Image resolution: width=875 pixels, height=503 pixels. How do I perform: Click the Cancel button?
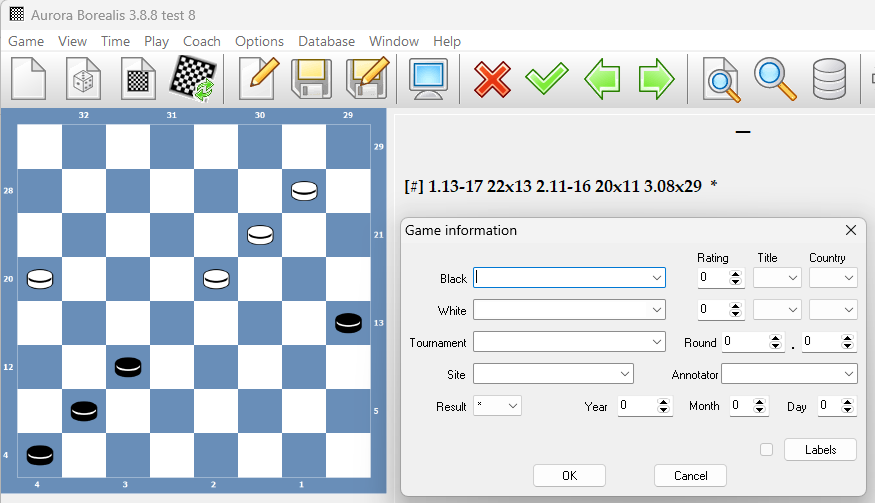point(690,476)
